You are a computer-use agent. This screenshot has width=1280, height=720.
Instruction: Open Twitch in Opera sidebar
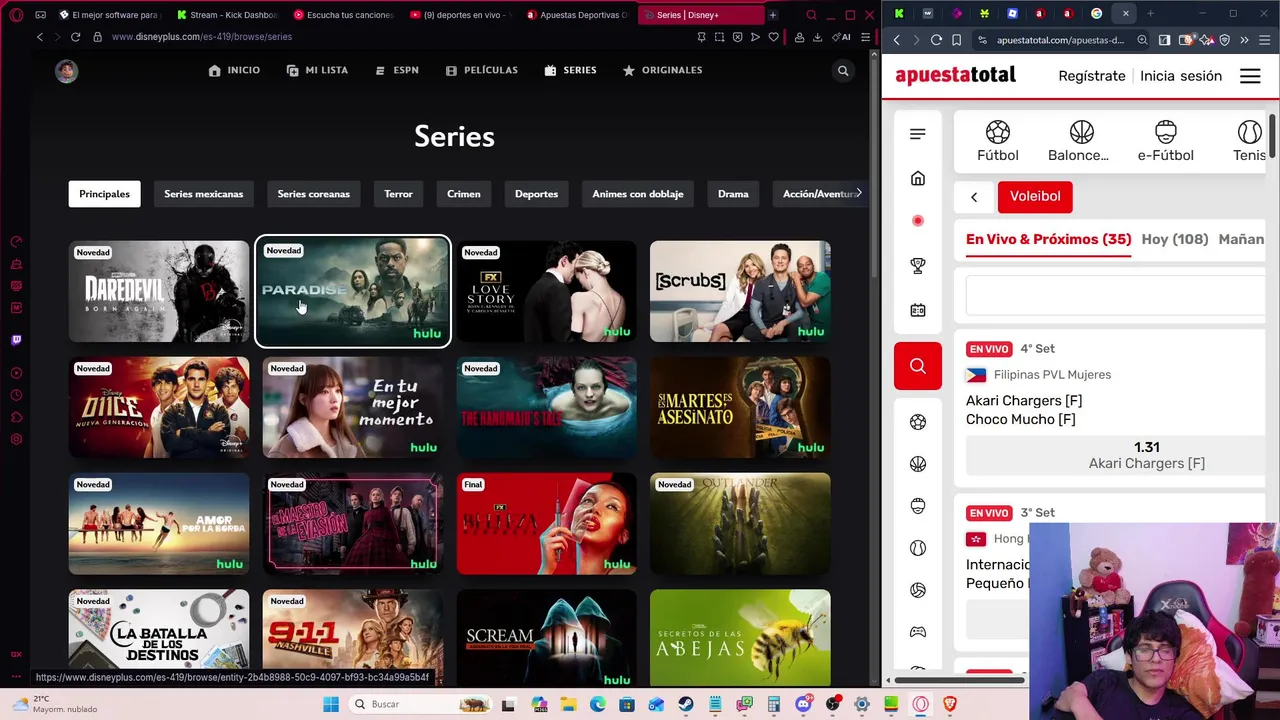16,340
